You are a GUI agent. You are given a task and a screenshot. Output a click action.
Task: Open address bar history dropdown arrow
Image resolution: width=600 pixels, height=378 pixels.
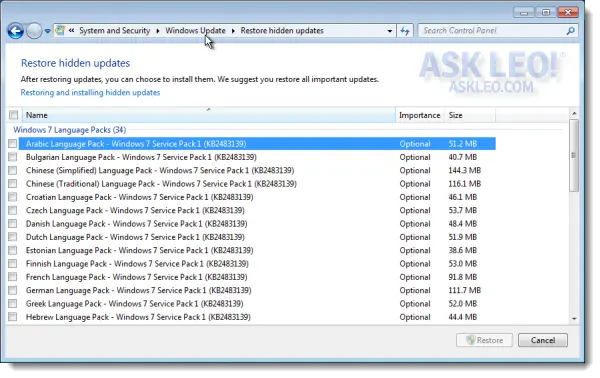tap(390, 31)
